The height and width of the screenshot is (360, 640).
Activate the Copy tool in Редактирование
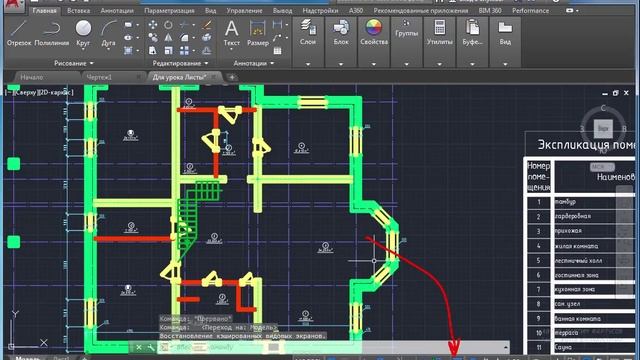click(x=153, y=38)
